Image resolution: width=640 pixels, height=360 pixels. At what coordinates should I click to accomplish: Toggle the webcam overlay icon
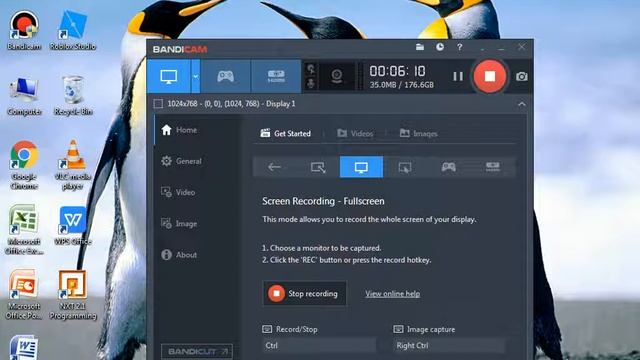(x=336, y=76)
